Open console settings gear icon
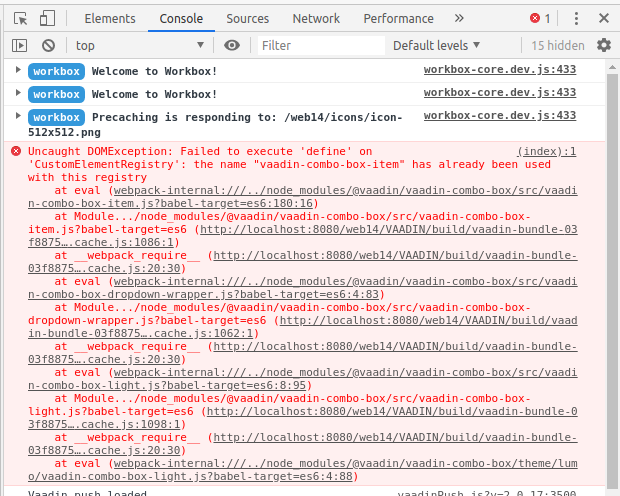 click(603, 45)
